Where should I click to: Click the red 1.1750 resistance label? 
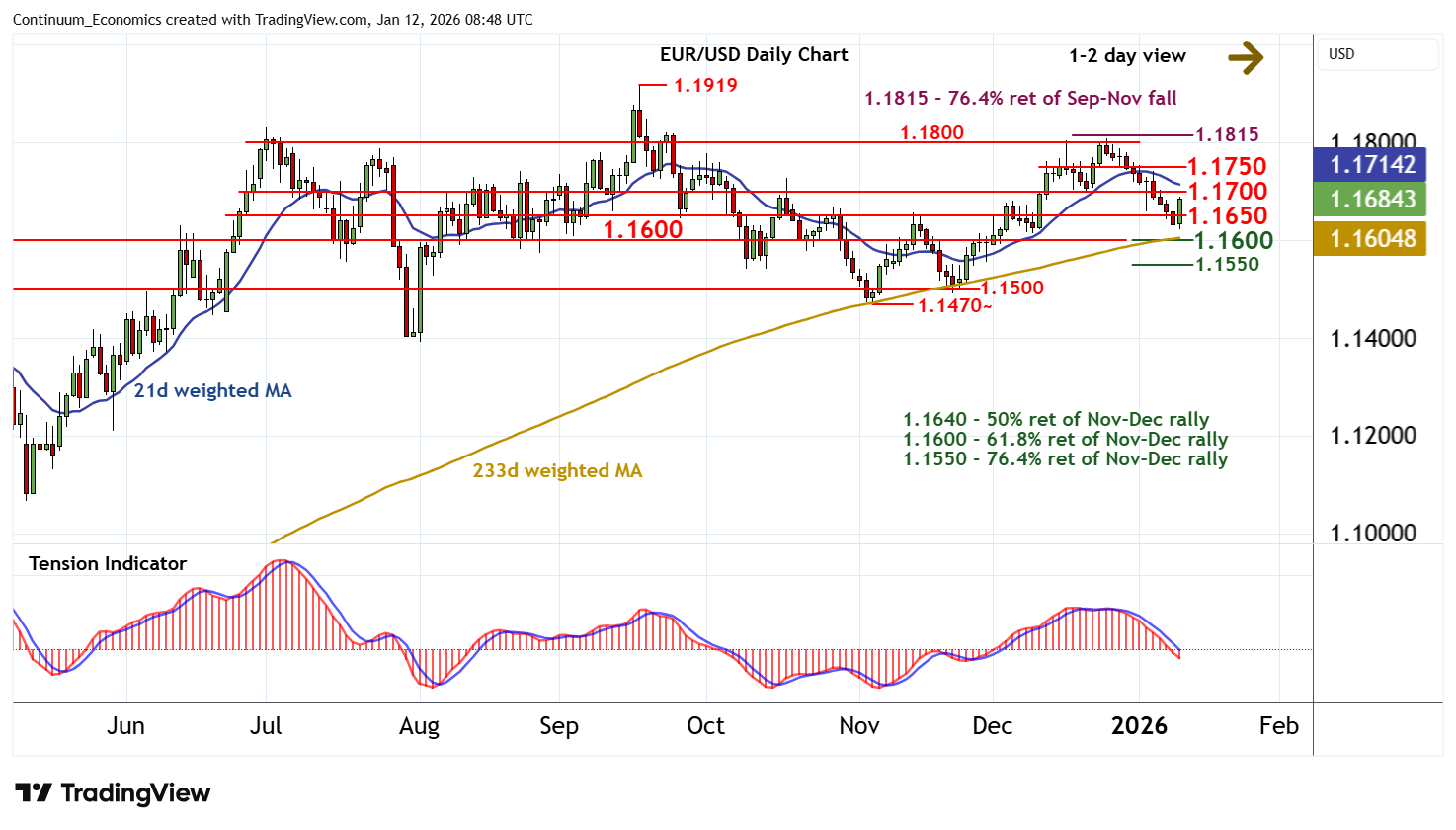click(x=1226, y=167)
